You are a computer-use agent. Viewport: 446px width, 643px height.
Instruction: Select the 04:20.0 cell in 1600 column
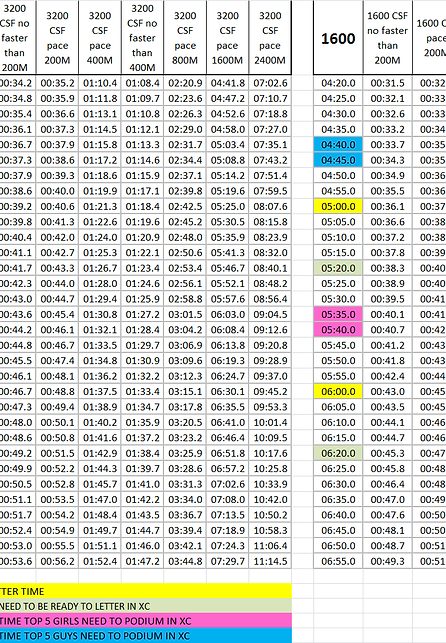pos(338,83)
